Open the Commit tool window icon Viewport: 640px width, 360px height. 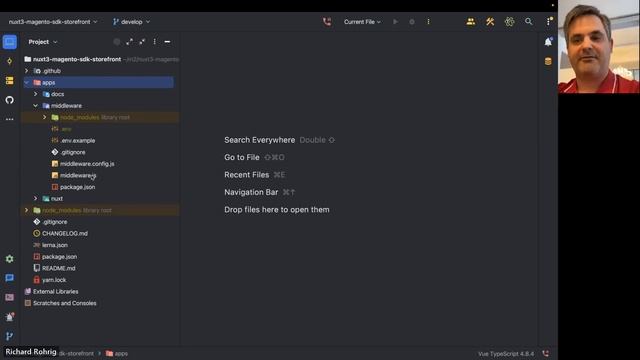point(9,61)
